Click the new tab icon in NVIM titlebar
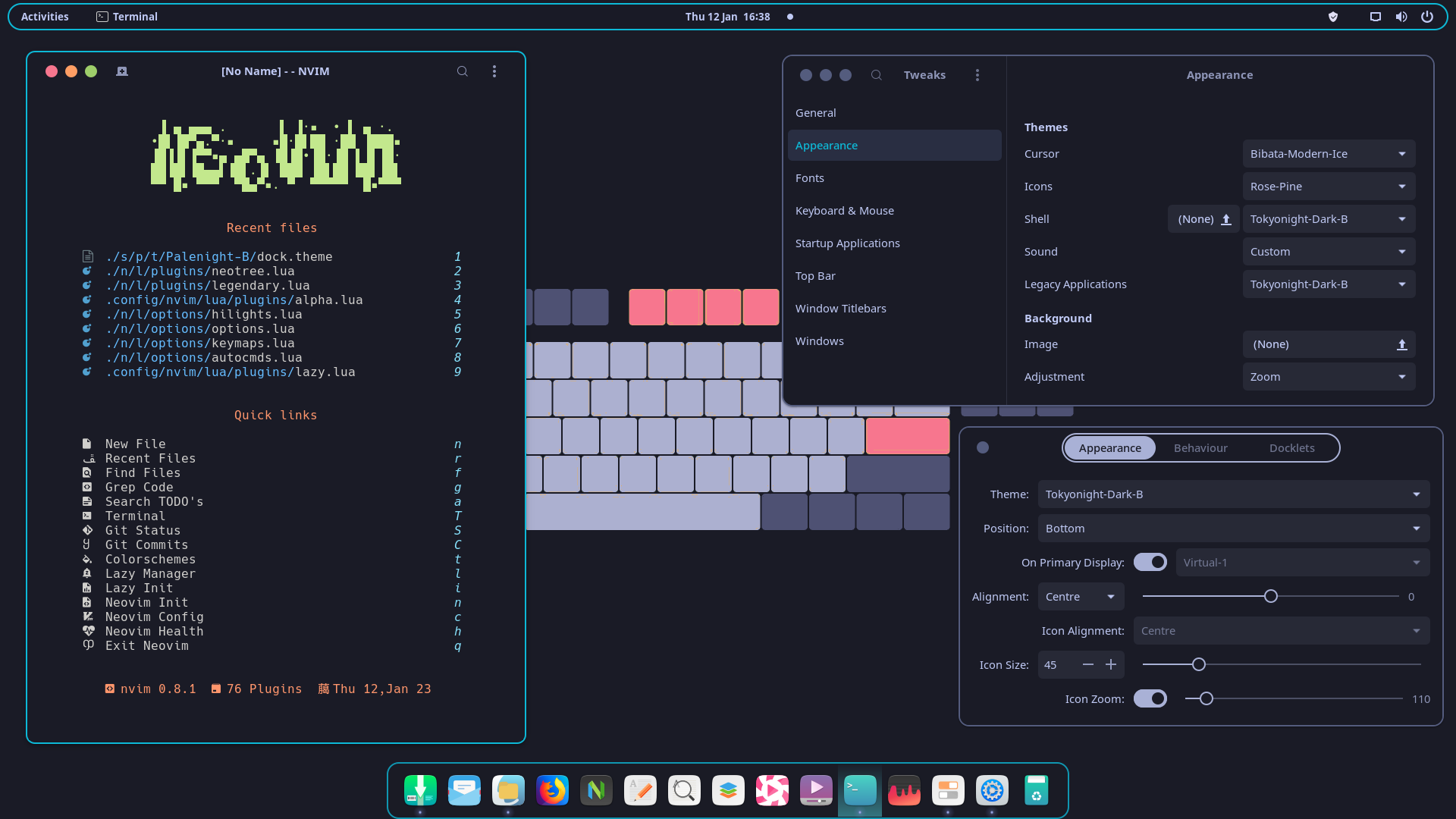This screenshot has height=819, width=1456. (x=122, y=71)
